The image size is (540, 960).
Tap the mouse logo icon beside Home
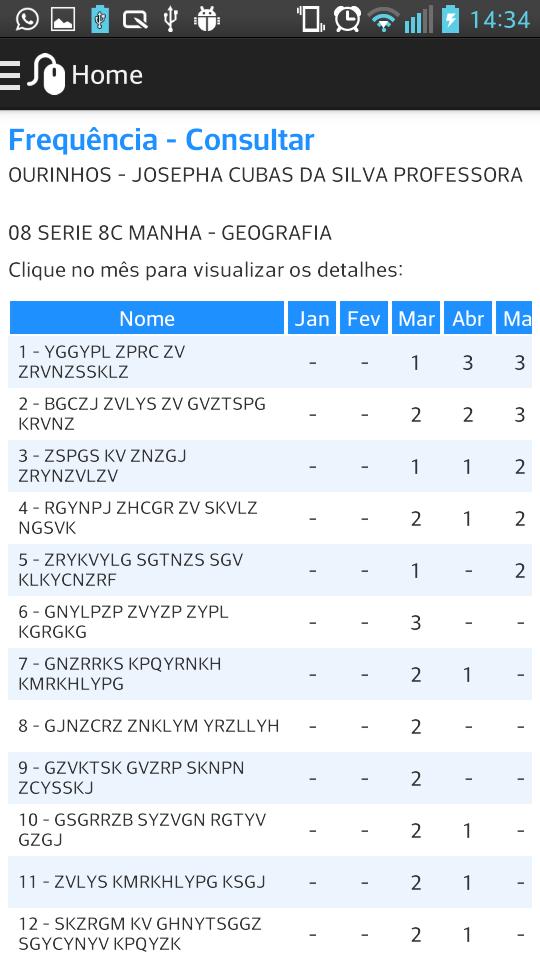click(47, 75)
